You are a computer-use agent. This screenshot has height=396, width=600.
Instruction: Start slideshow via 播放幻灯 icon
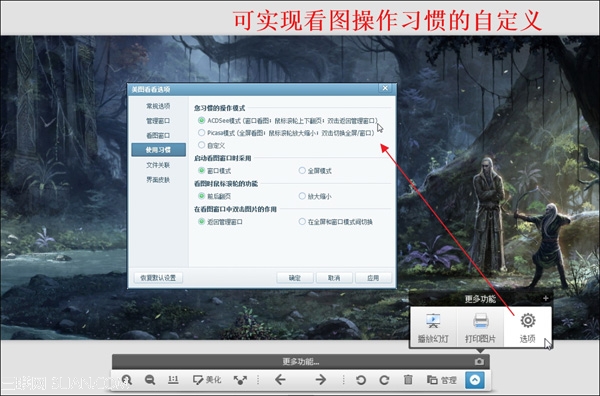pyautogui.click(x=433, y=328)
